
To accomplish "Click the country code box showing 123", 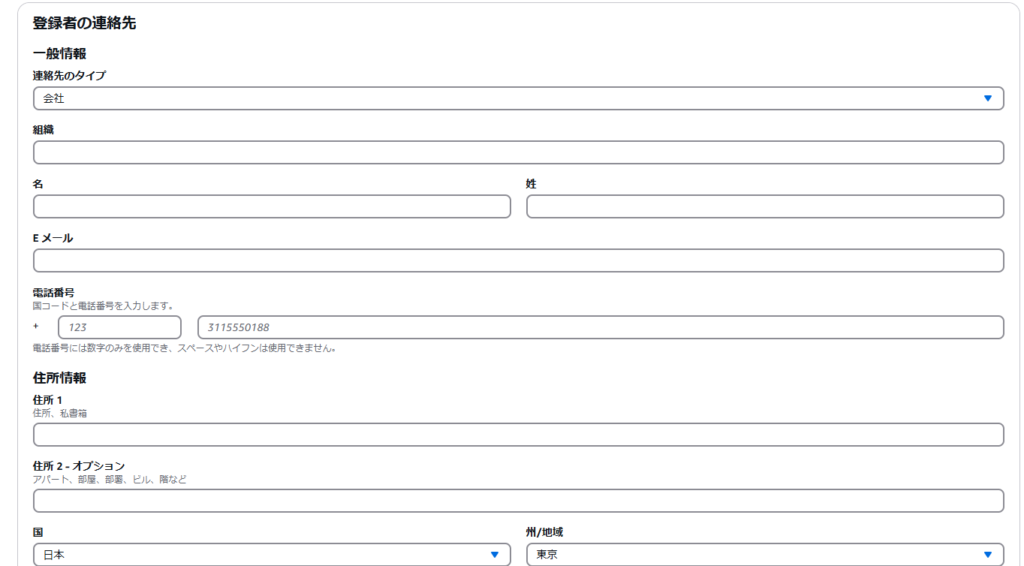I will [x=119, y=327].
